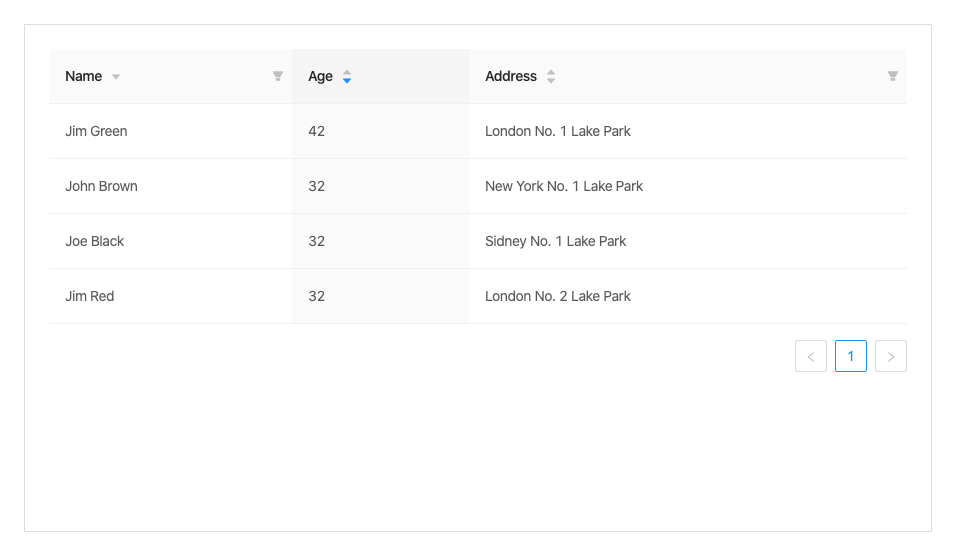Screen dimensions: 956x556
Task: Click New York No. 1 Lake Park address
Action: coord(564,186)
